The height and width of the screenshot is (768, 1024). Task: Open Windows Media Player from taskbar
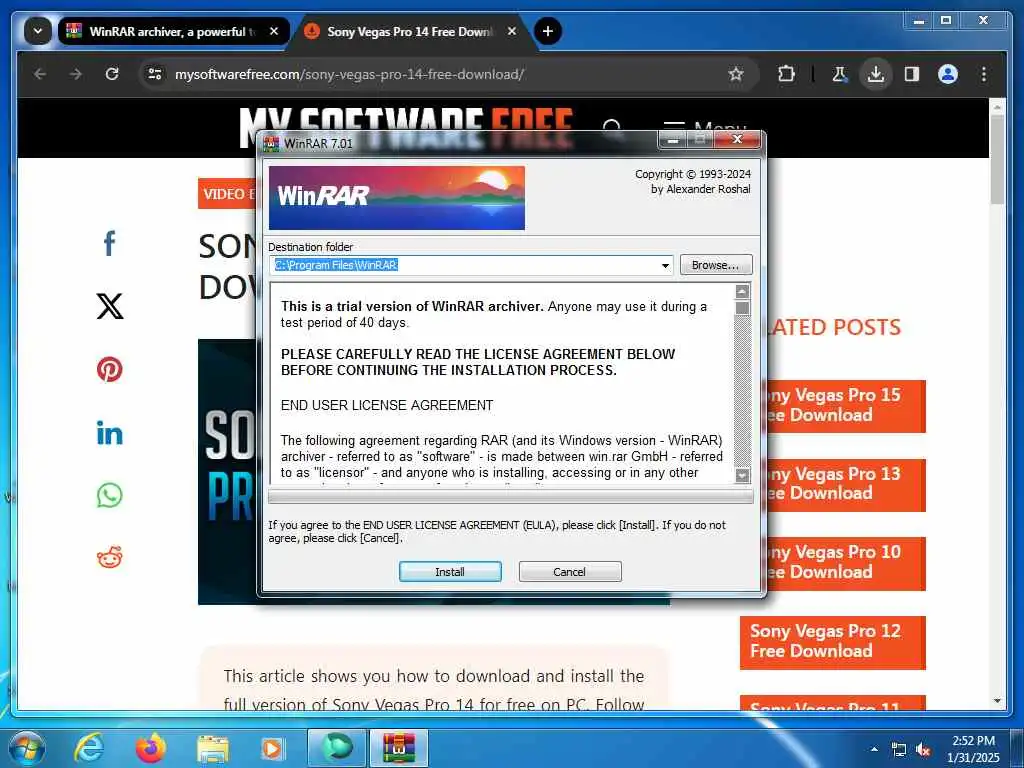pyautogui.click(x=272, y=748)
